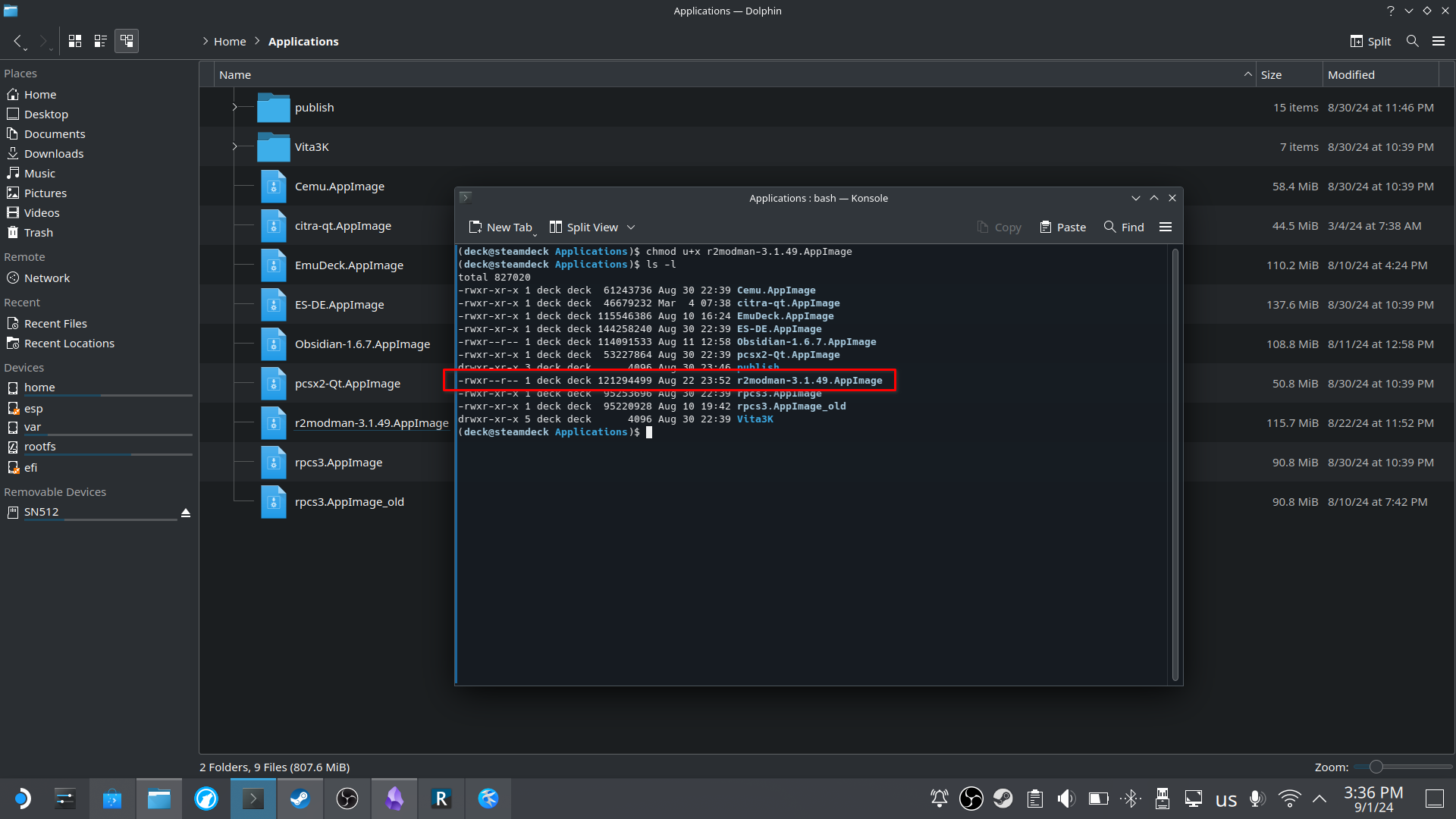Click Paste in Konsole toolbar

(1062, 227)
